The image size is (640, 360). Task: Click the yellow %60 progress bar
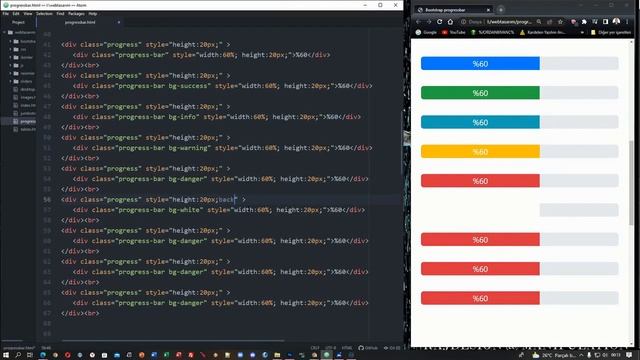[x=480, y=151]
